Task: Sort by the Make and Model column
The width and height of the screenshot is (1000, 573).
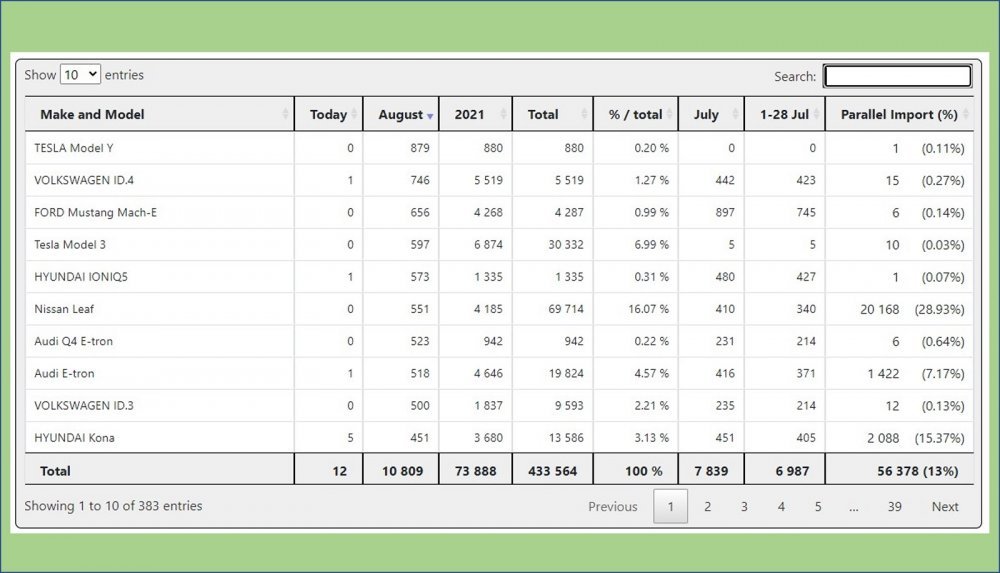Action: click(159, 114)
